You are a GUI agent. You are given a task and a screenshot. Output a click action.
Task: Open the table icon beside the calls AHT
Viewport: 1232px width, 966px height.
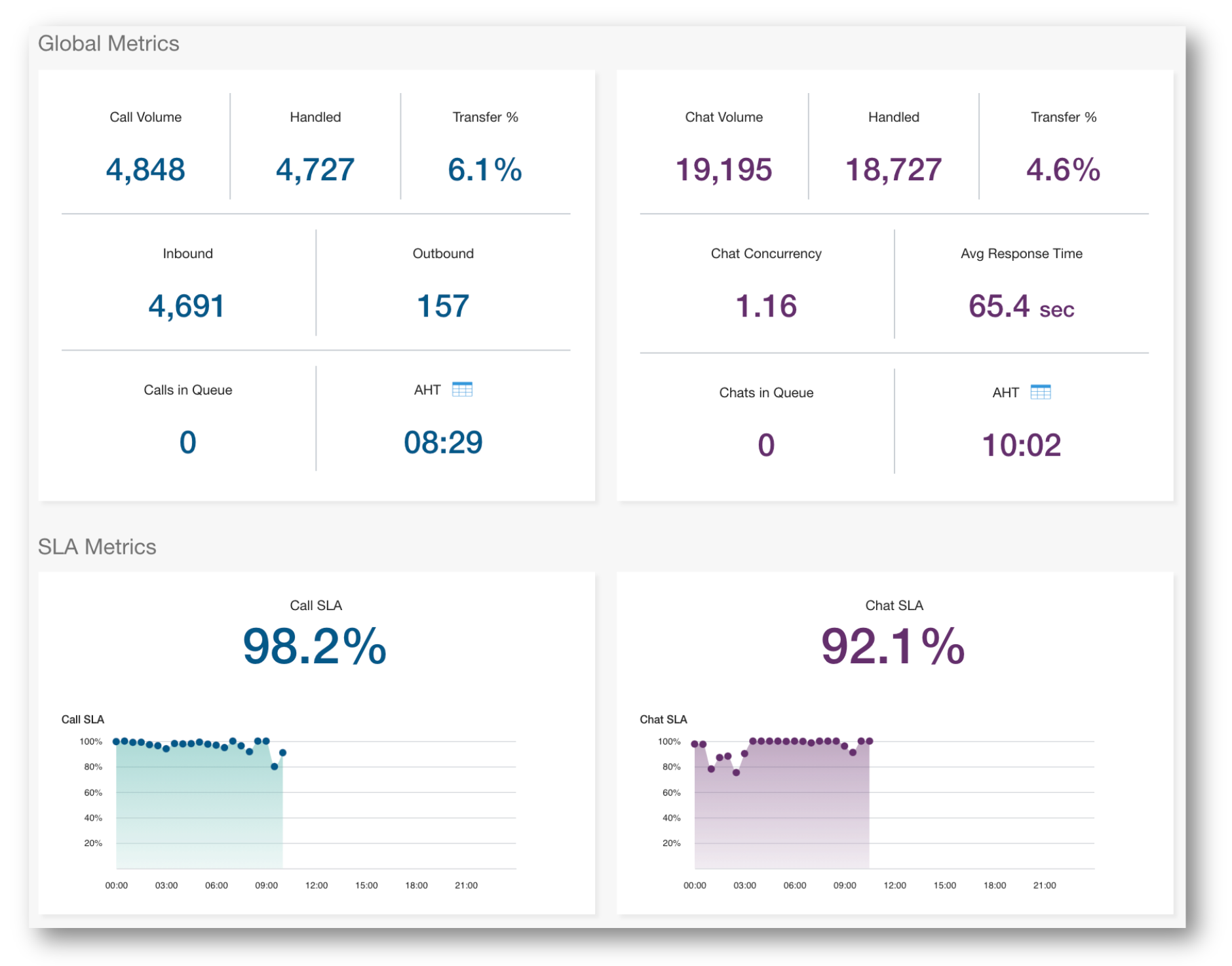coord(462,389)
